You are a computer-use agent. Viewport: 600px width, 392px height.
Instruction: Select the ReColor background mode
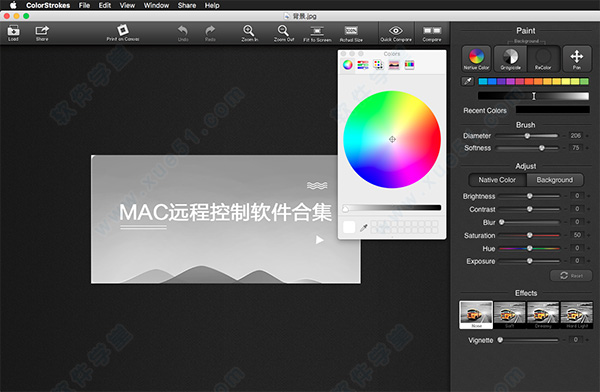click(543, 59)
